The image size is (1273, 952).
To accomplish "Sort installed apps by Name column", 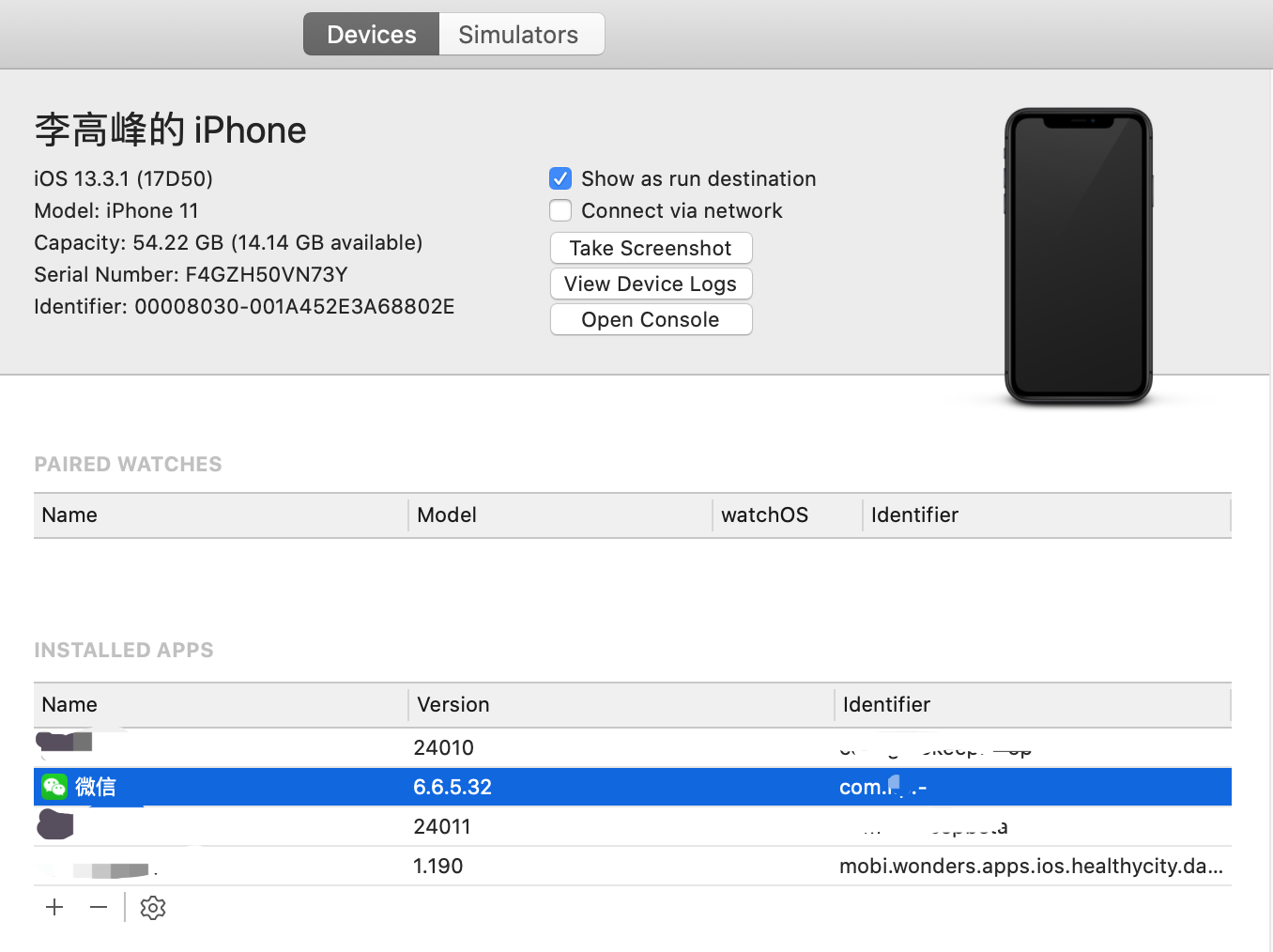I will coord(221,704).
